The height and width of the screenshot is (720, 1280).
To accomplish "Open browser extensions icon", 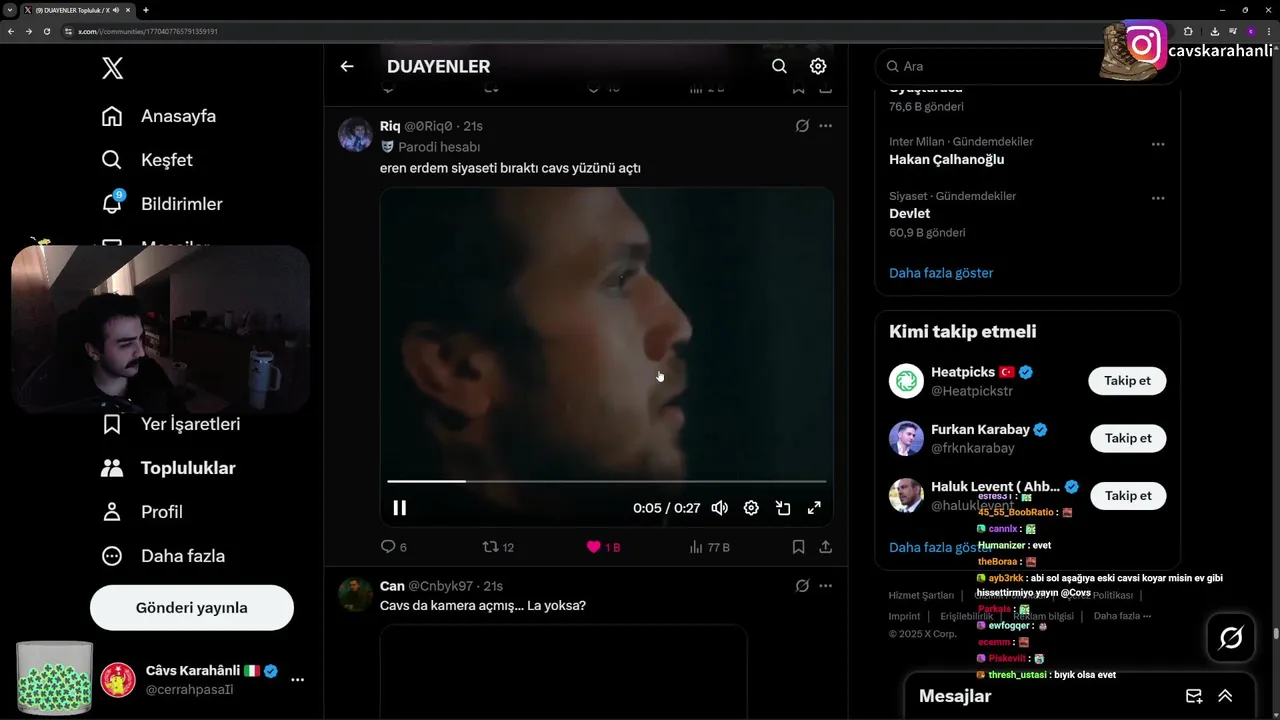I will (1189, 31).
